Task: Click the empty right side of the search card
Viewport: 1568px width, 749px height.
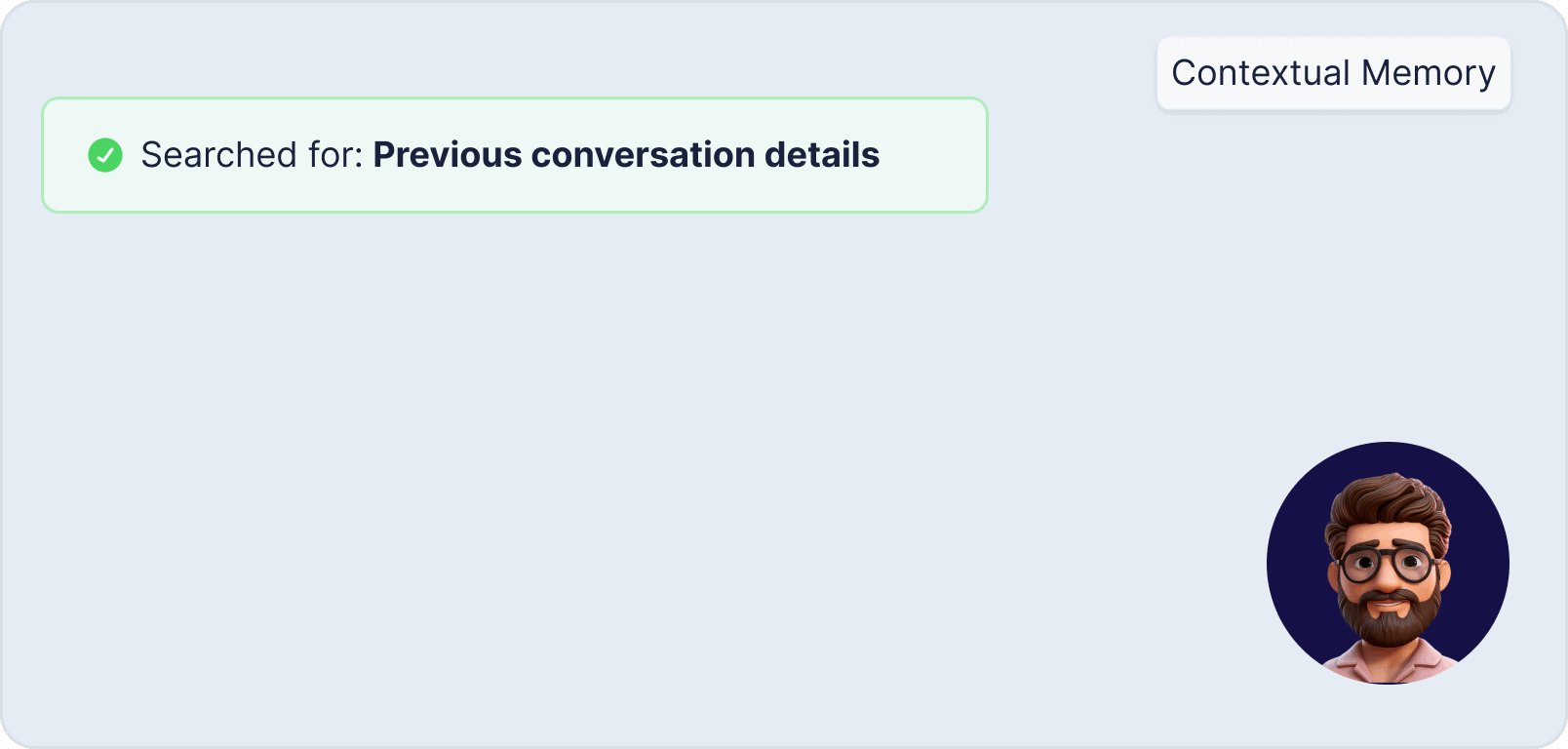Action: 934,155
